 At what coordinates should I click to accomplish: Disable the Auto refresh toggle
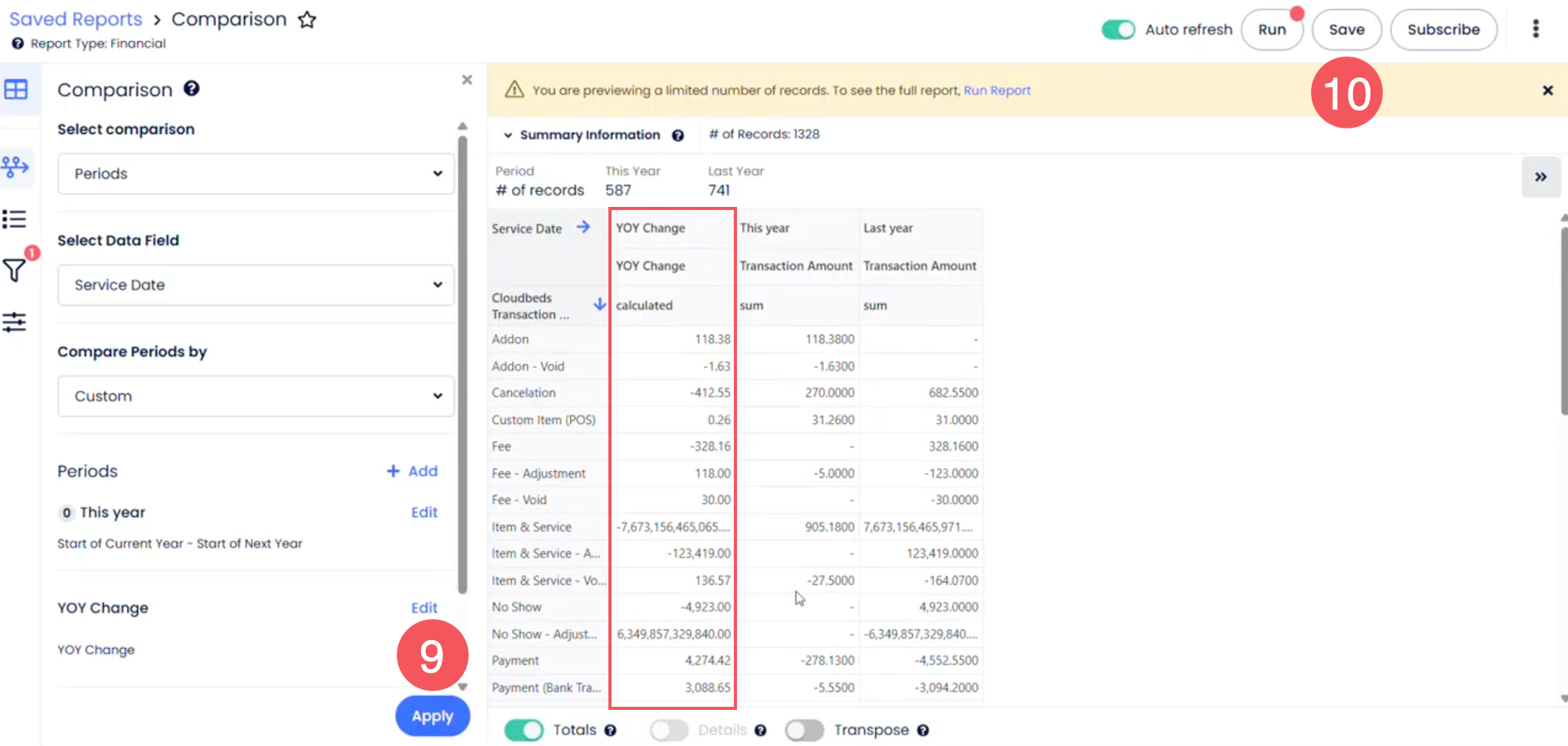1118,30
